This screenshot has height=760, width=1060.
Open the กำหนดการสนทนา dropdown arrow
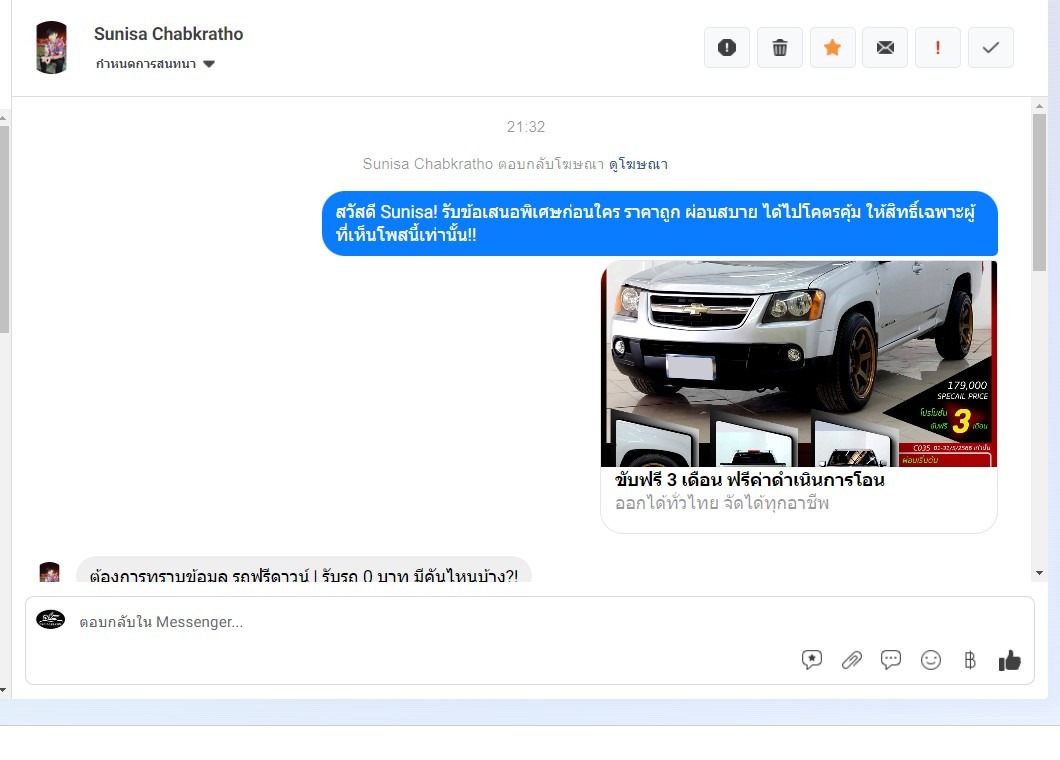pos(209,64)
